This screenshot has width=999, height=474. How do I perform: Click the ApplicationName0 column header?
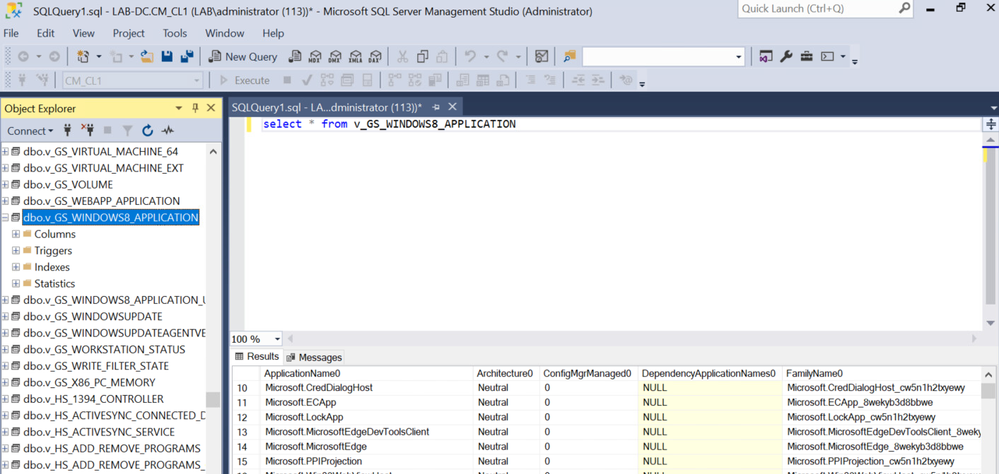[x=368, y=373]
